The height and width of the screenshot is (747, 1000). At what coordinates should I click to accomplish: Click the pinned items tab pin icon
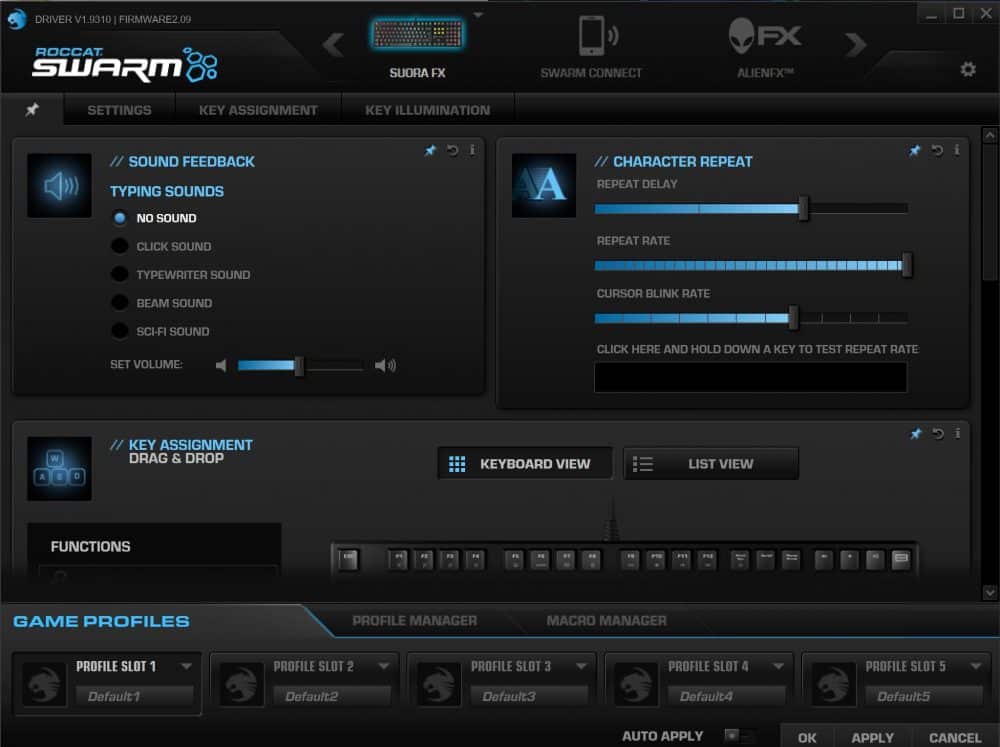click(x=32, y=110)
